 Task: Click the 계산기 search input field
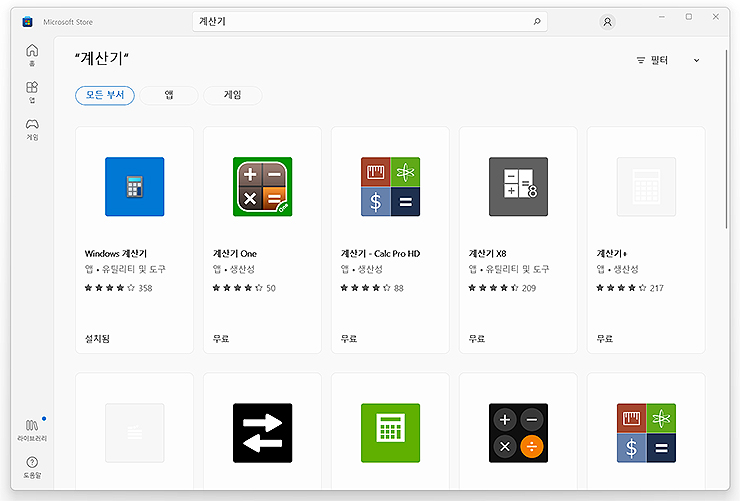(x=370, y=22)
